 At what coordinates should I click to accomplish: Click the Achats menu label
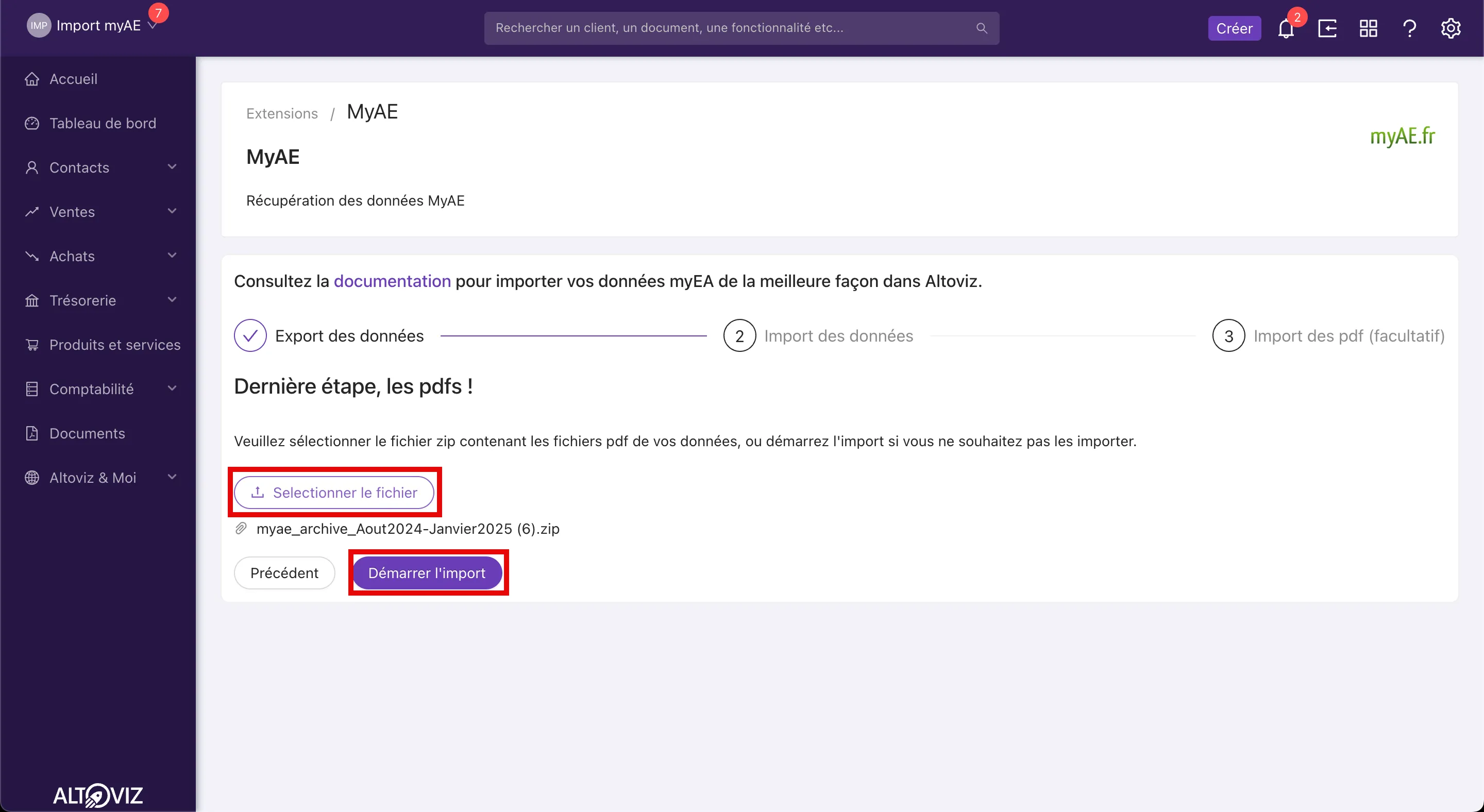(72, 256)
